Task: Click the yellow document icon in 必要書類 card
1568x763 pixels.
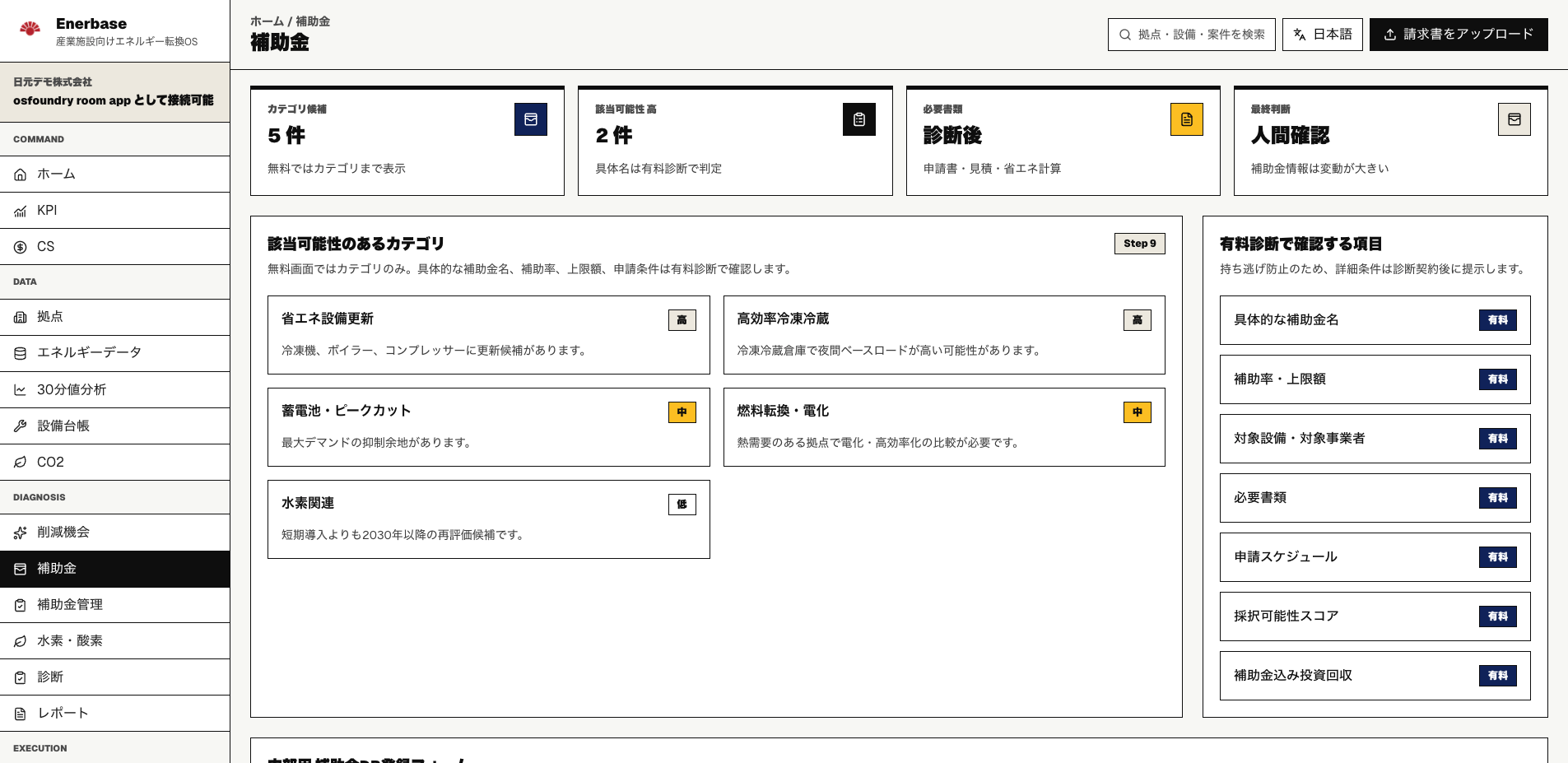Action: coord(1187,119)
